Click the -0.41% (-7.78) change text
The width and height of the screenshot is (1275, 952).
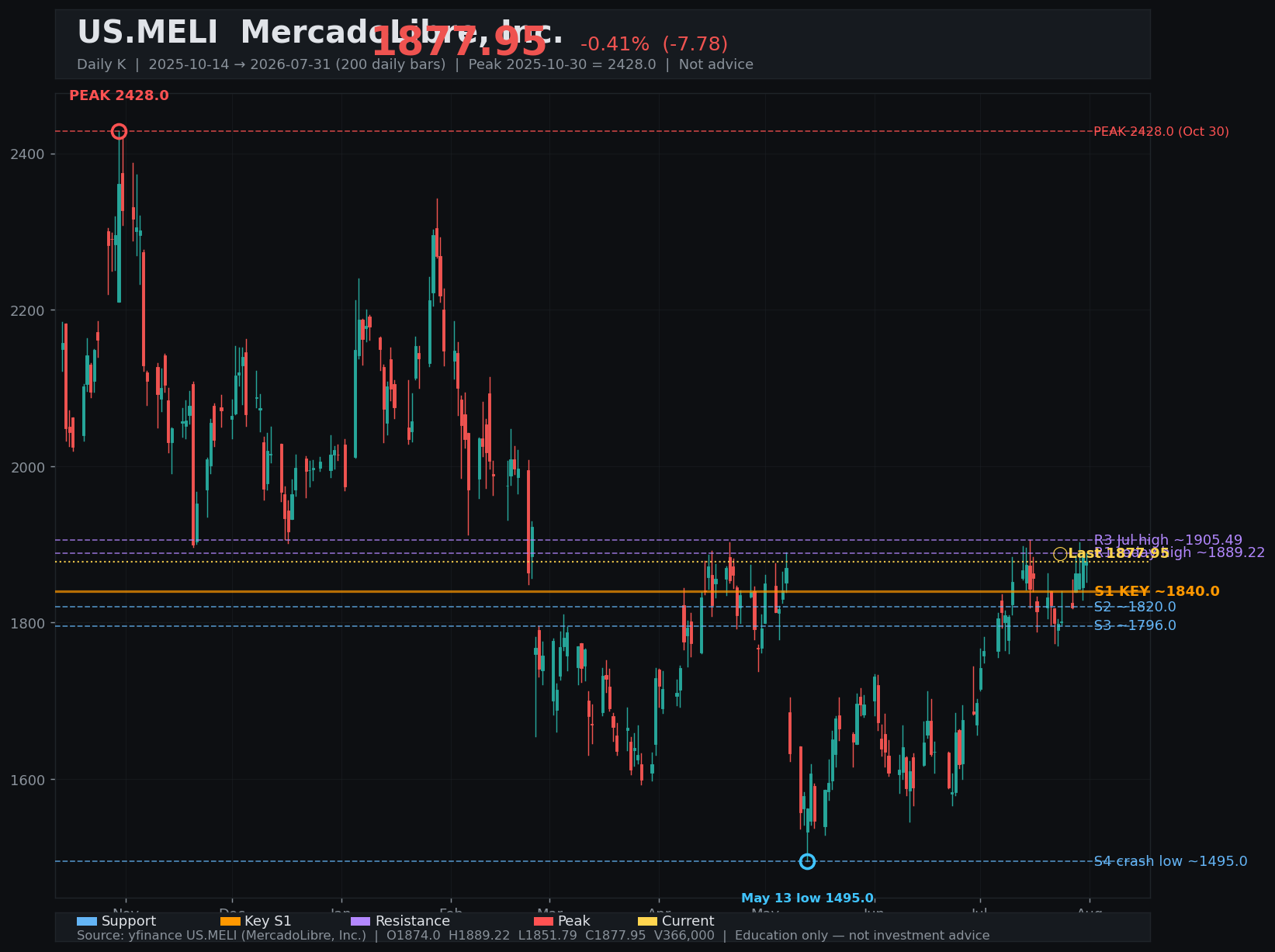tap(654, 44)
